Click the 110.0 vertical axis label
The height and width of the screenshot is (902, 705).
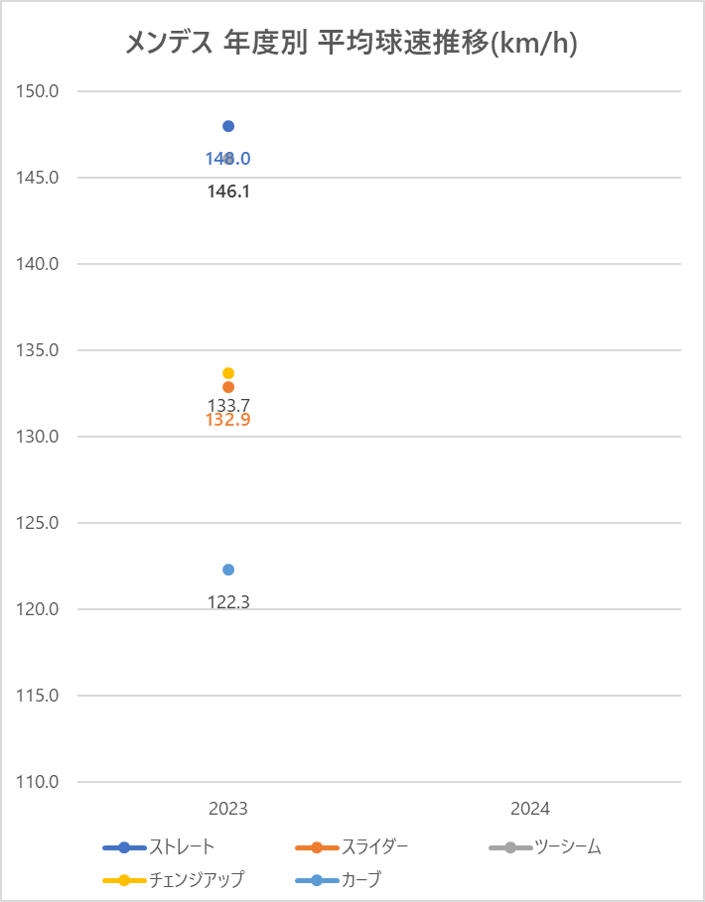(37, 782)
